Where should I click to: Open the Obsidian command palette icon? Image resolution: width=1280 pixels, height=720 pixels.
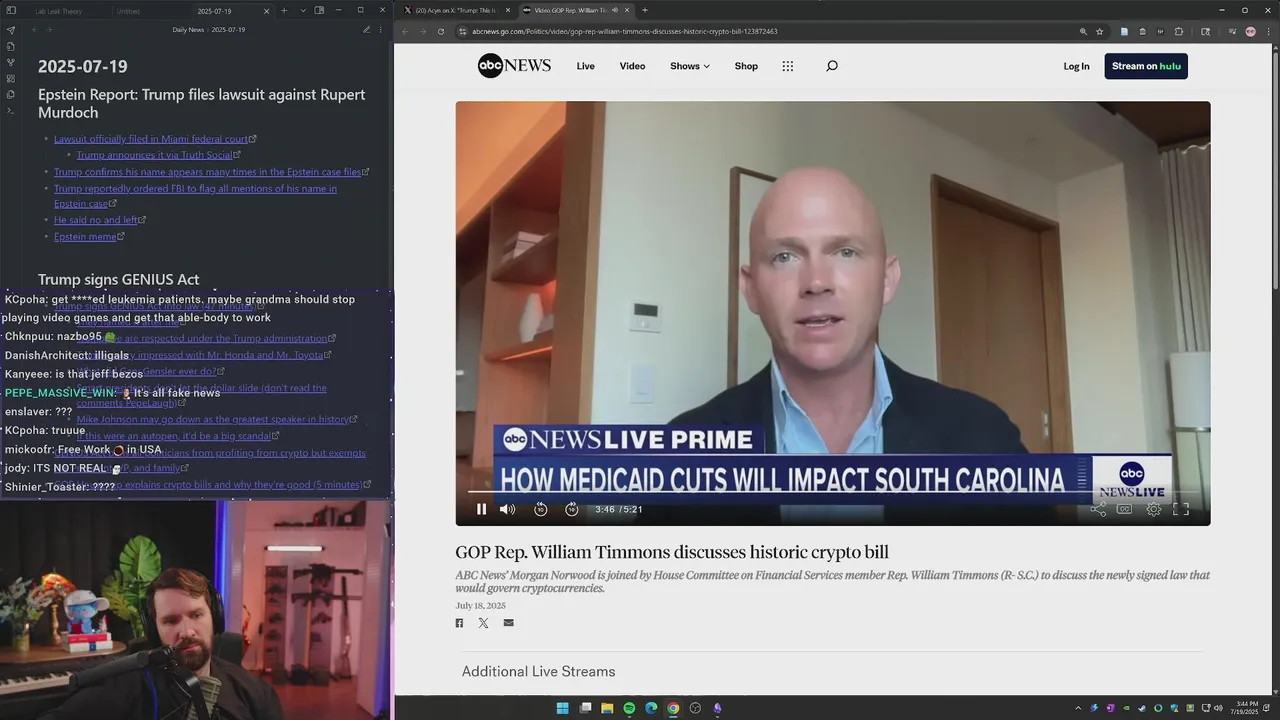coord(11,110)
